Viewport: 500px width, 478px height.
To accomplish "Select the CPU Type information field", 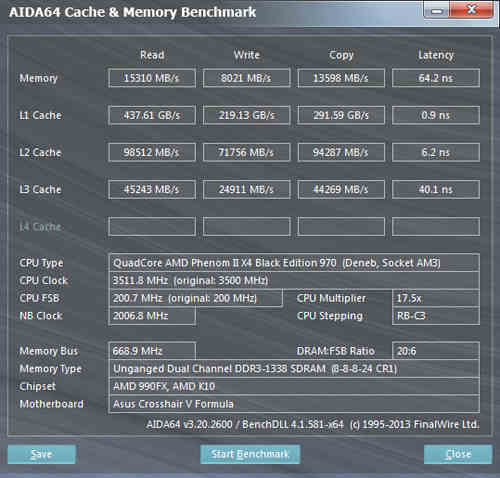I will (x=294, y=263).
